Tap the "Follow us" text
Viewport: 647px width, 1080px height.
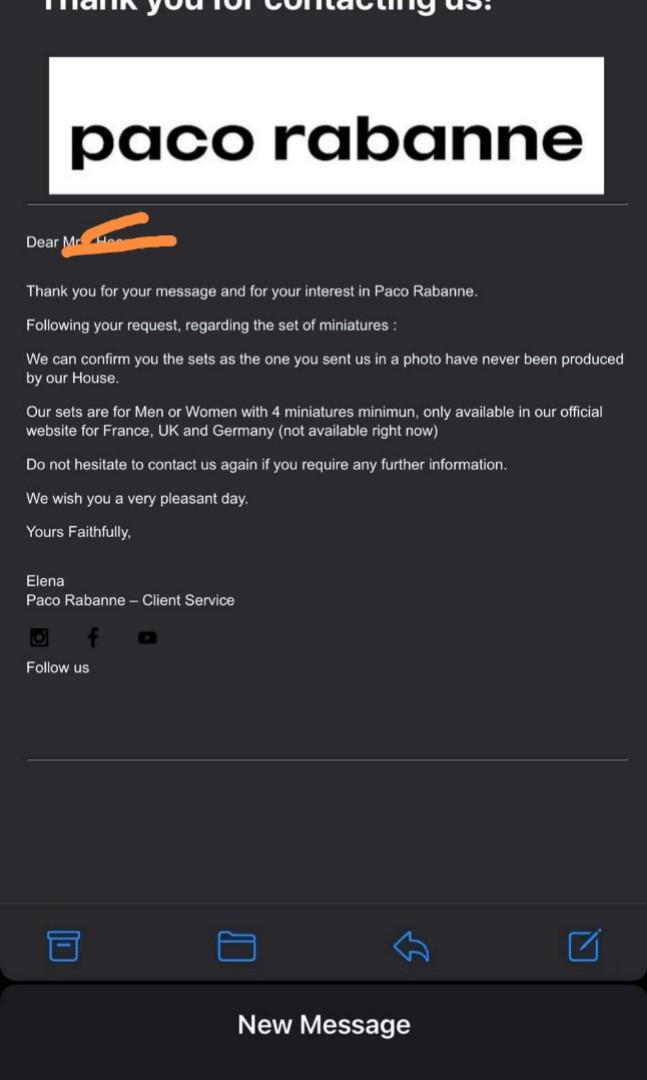click(x=58, y=667)
